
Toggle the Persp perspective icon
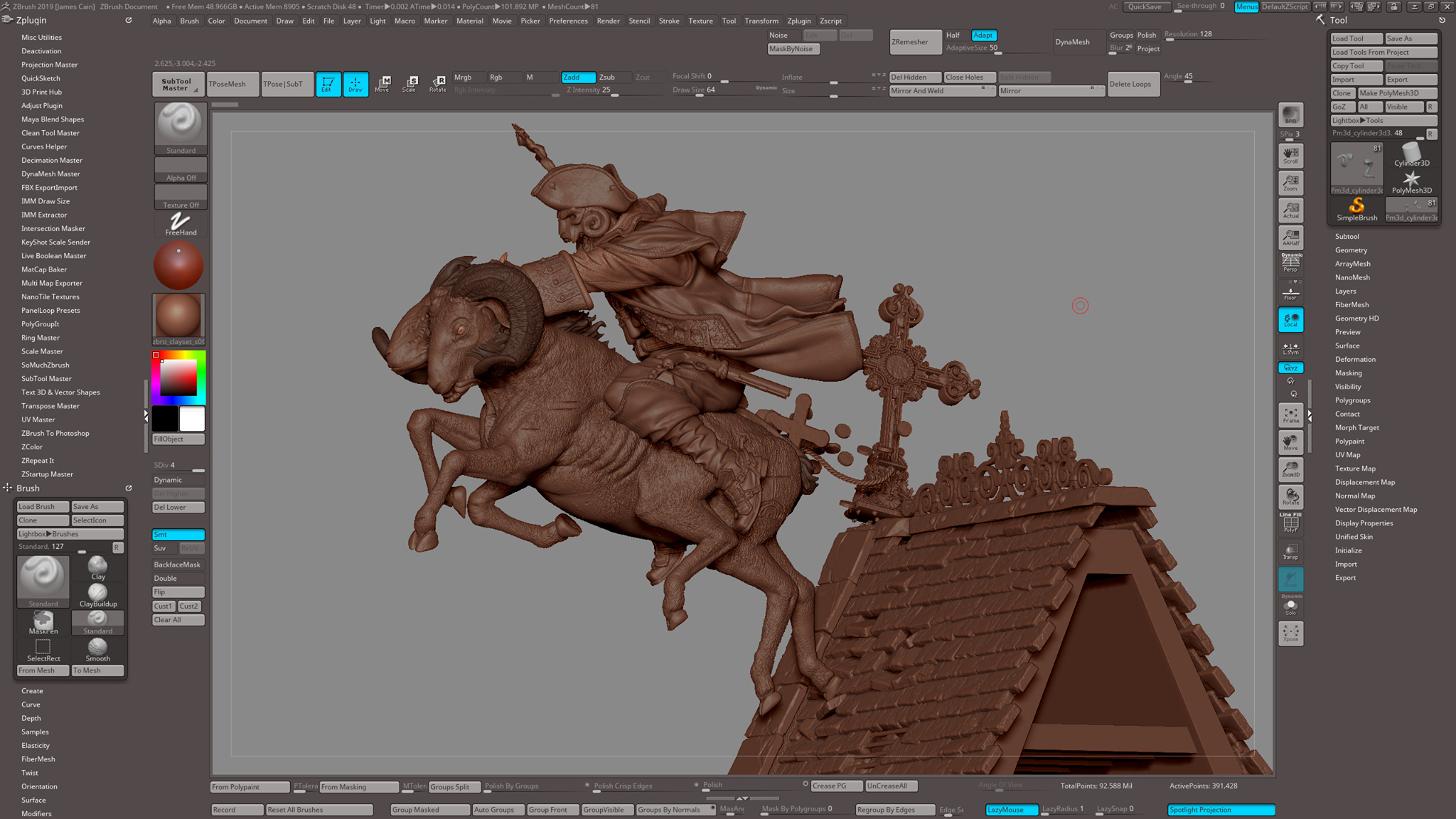coord(1290,263)
